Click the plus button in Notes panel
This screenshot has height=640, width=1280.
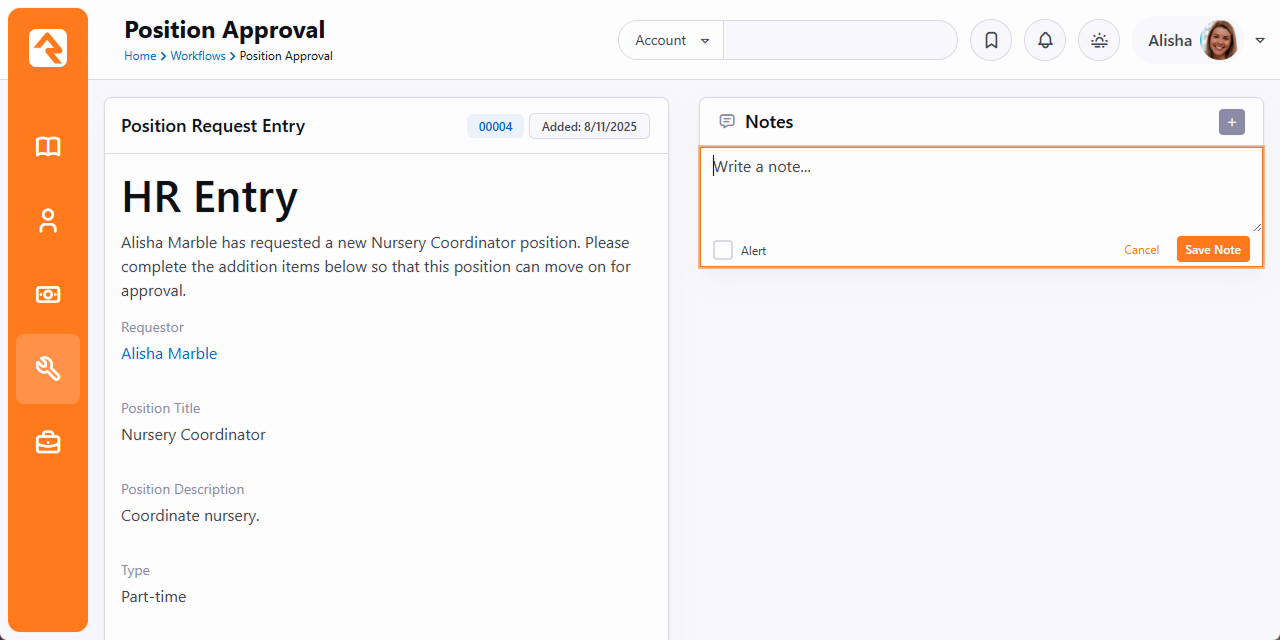(1231, 122)
